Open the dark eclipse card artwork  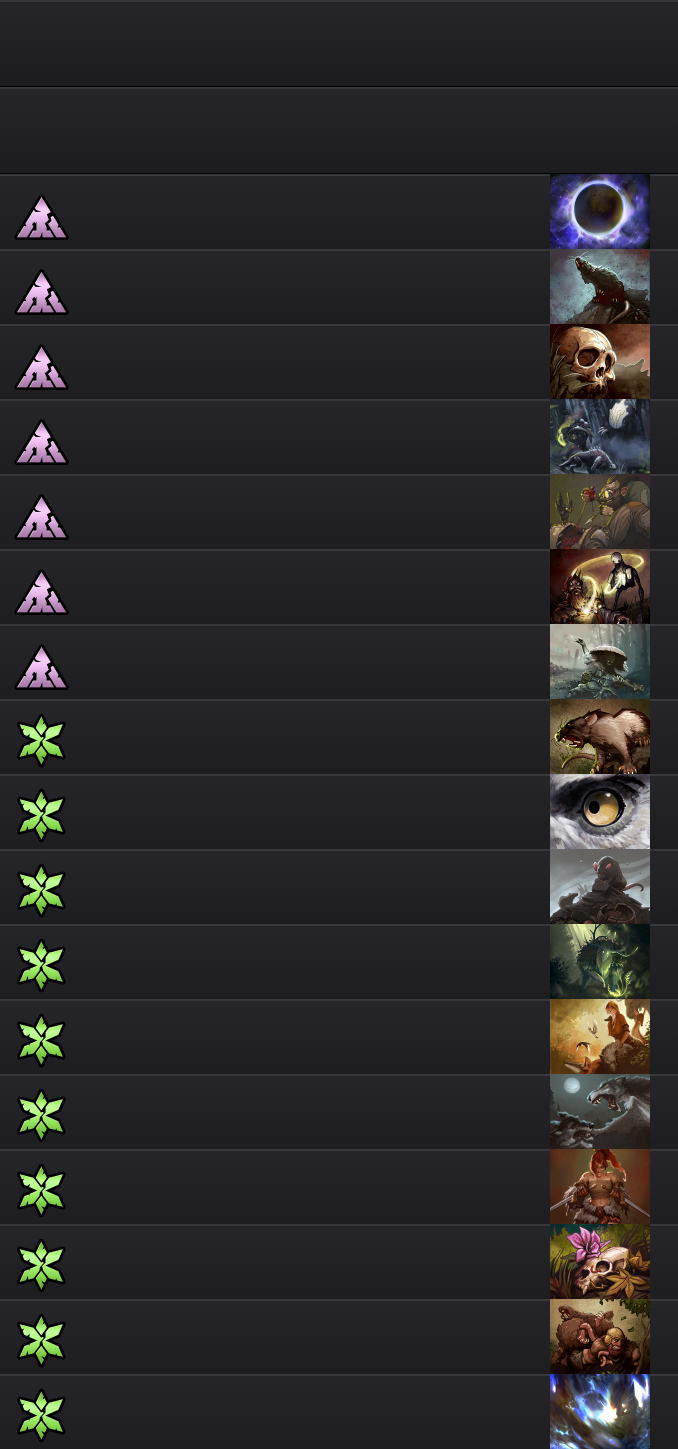pyautogui.click(x=600, y=212)
